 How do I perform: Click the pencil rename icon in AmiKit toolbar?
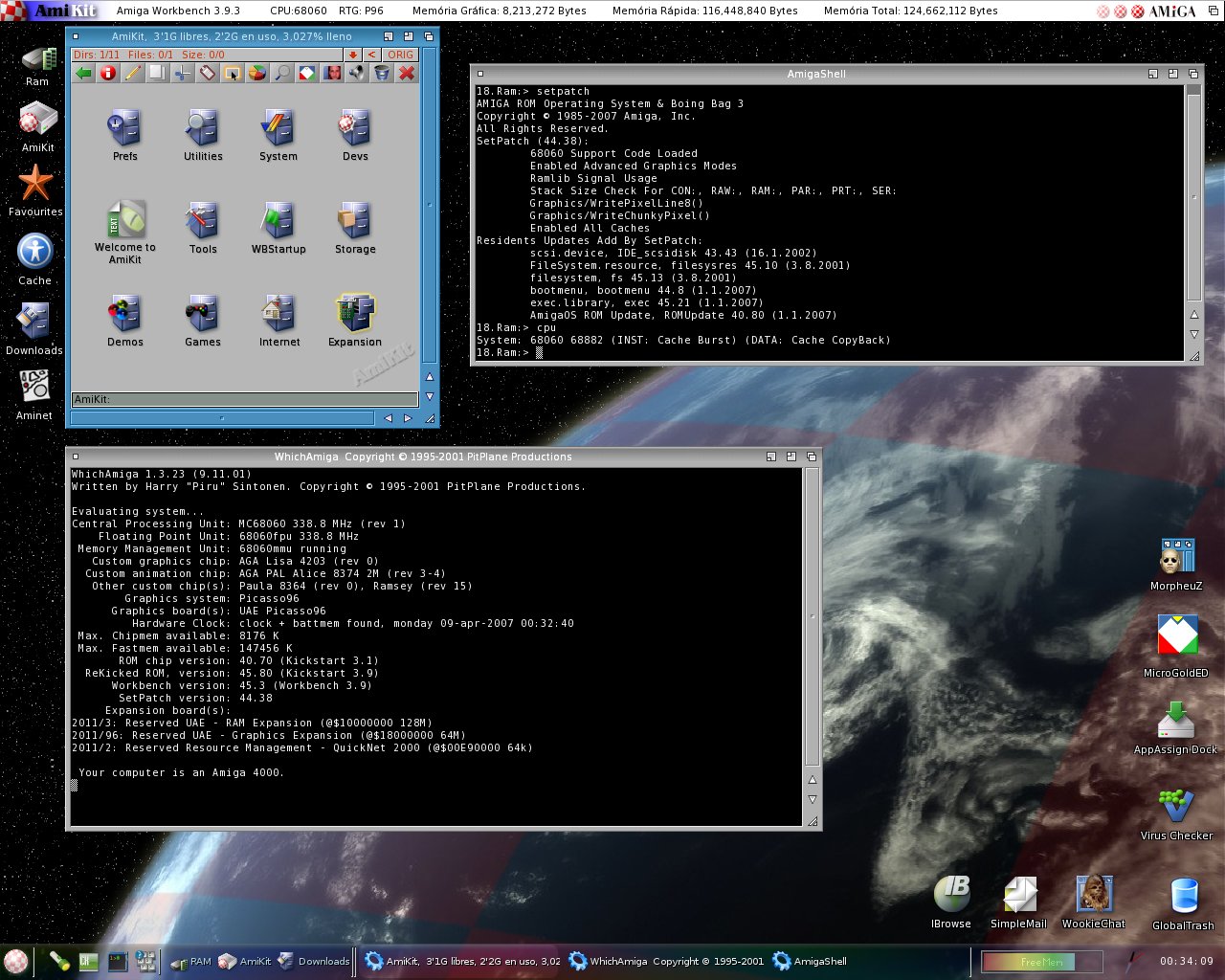point(133,73)
